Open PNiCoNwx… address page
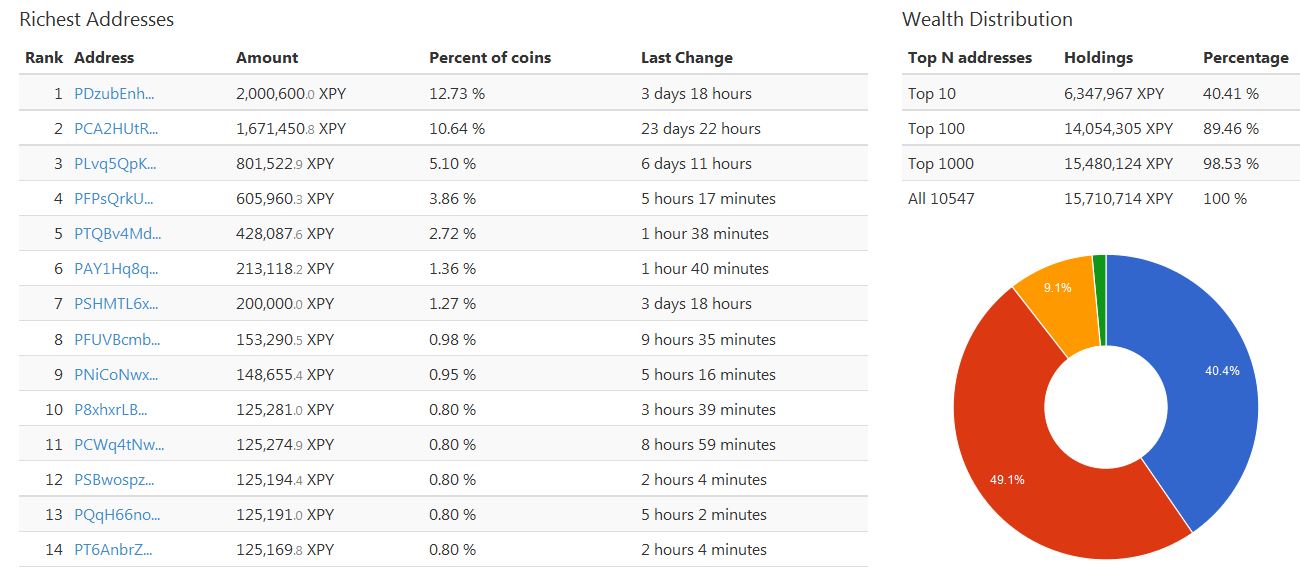 [117, 375]
